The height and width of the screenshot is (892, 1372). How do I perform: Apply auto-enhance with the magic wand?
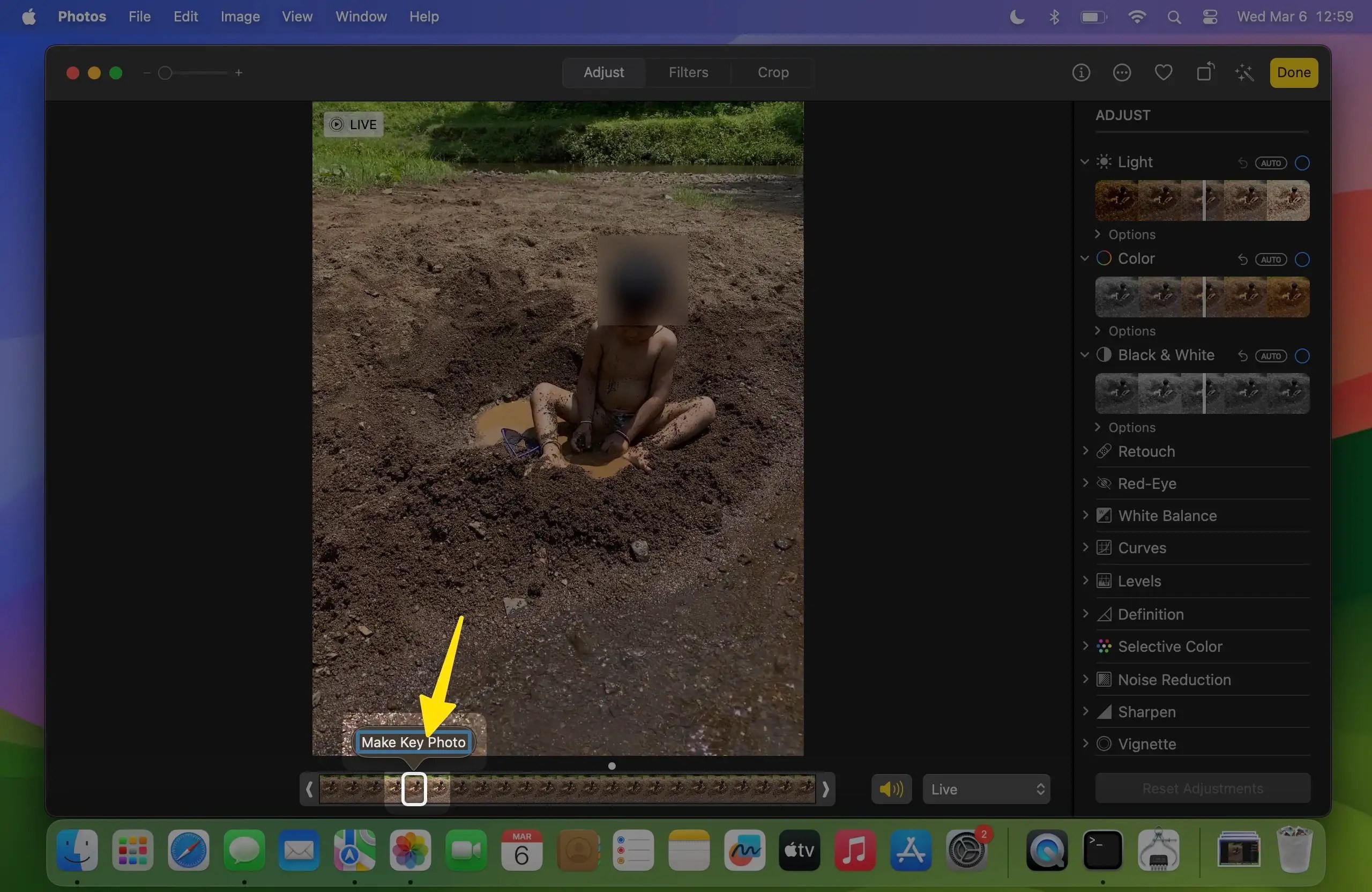[x=1244, y=72]
